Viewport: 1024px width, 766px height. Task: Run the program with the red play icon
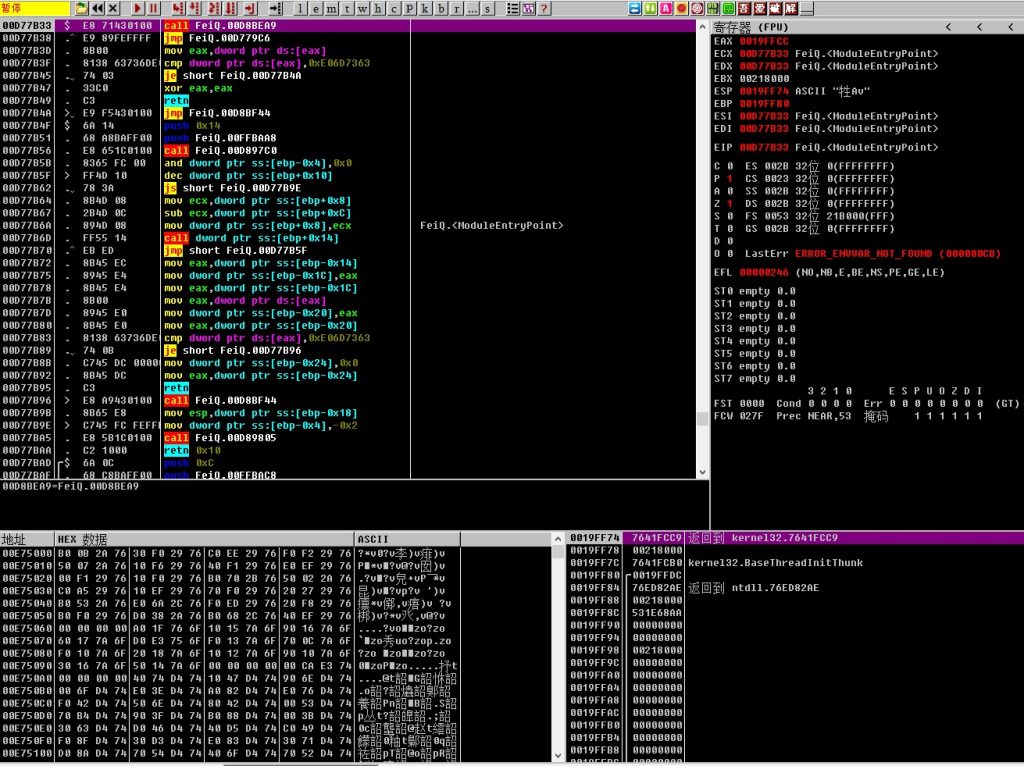[136, 8]
